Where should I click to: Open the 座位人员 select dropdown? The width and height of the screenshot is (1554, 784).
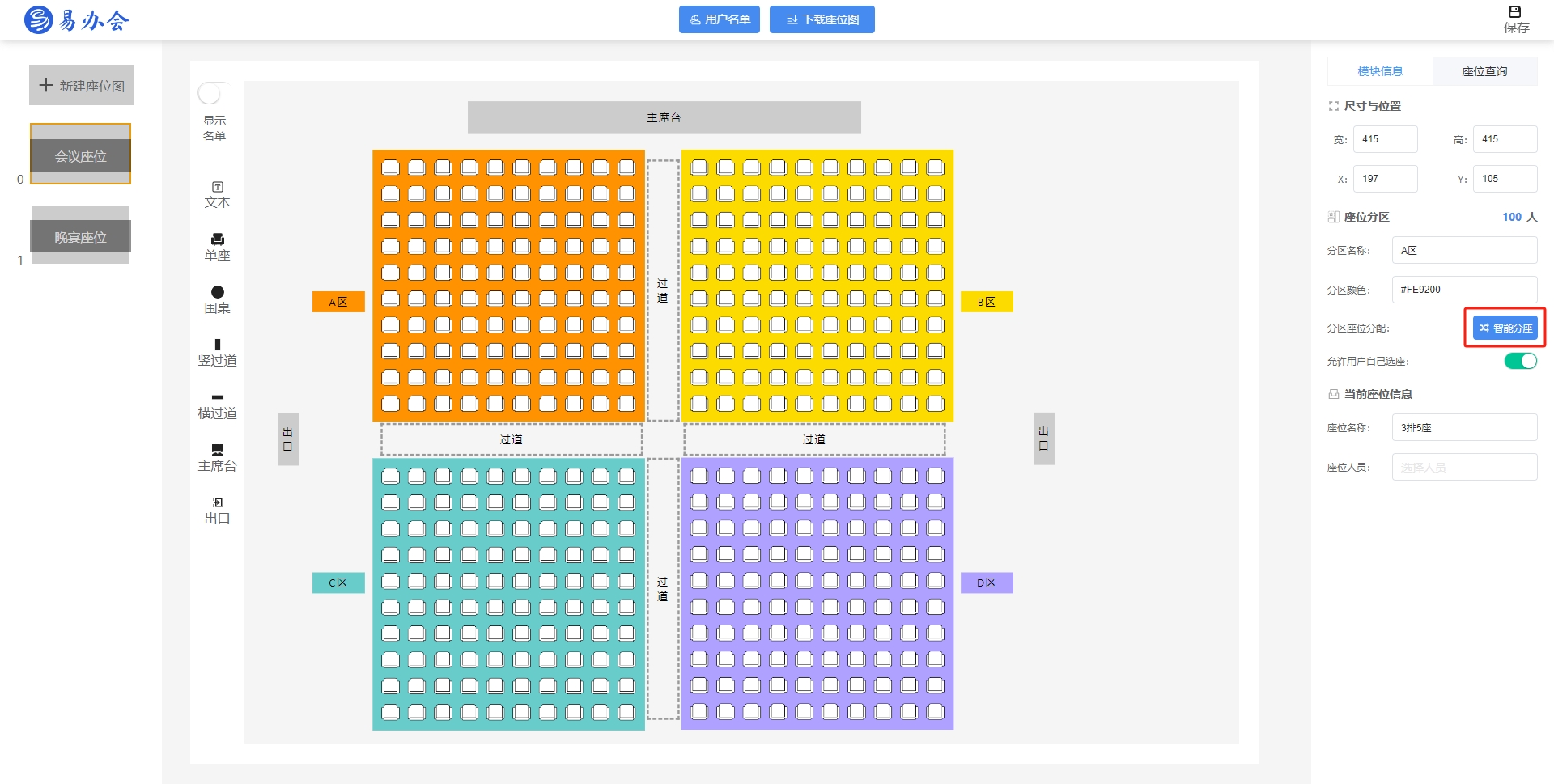tap(1464, 467)
